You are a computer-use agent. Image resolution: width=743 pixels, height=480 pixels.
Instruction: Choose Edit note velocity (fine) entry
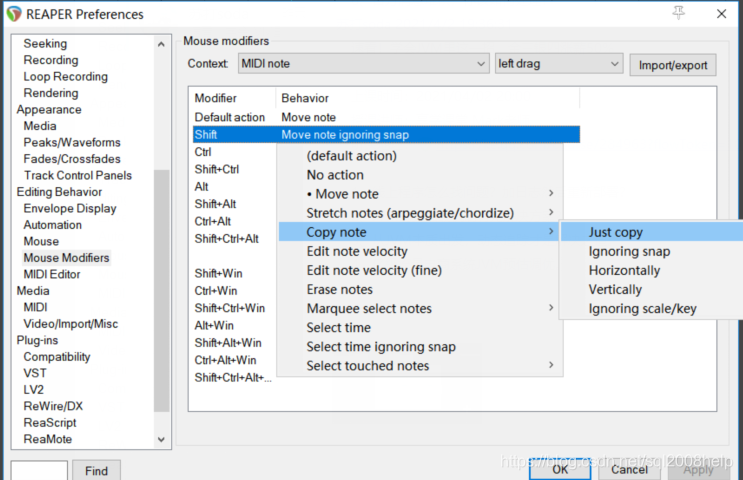pyautogui.click(x=420, y=271)
